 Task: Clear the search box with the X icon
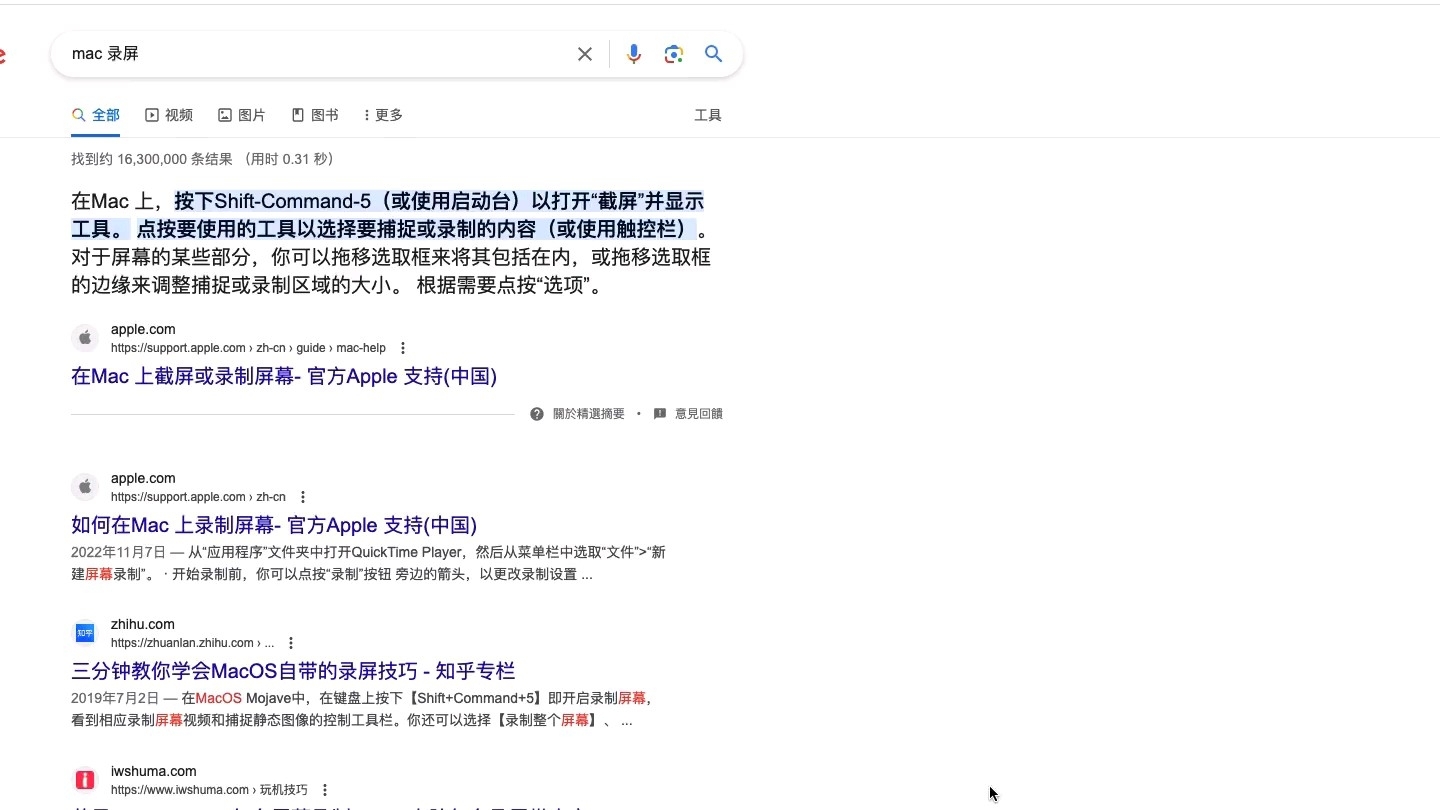585,54
